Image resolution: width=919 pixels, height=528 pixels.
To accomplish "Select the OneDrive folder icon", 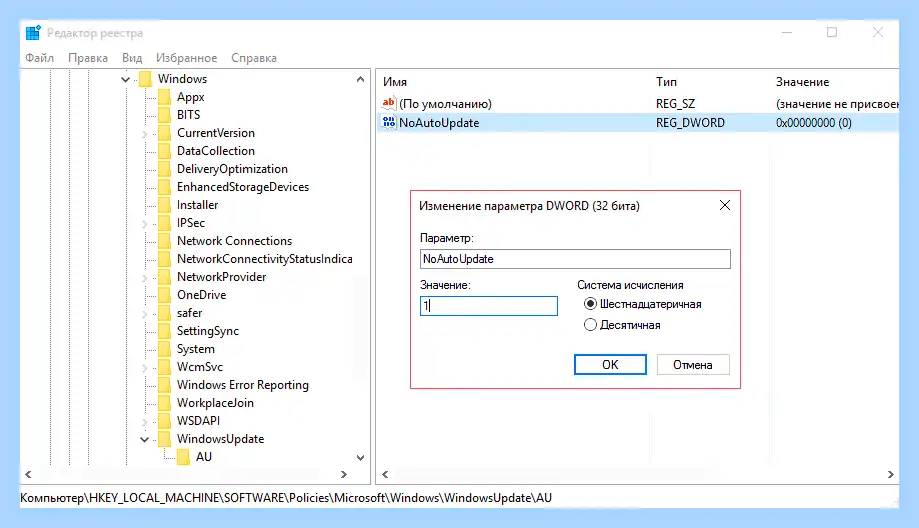I will [165, 295].
